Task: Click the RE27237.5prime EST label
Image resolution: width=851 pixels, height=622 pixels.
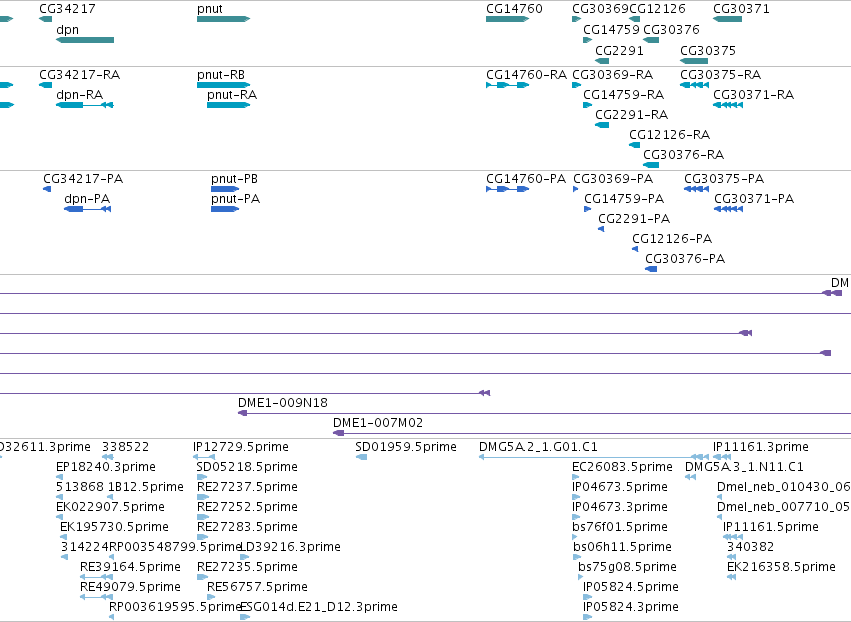Action: 247,487
